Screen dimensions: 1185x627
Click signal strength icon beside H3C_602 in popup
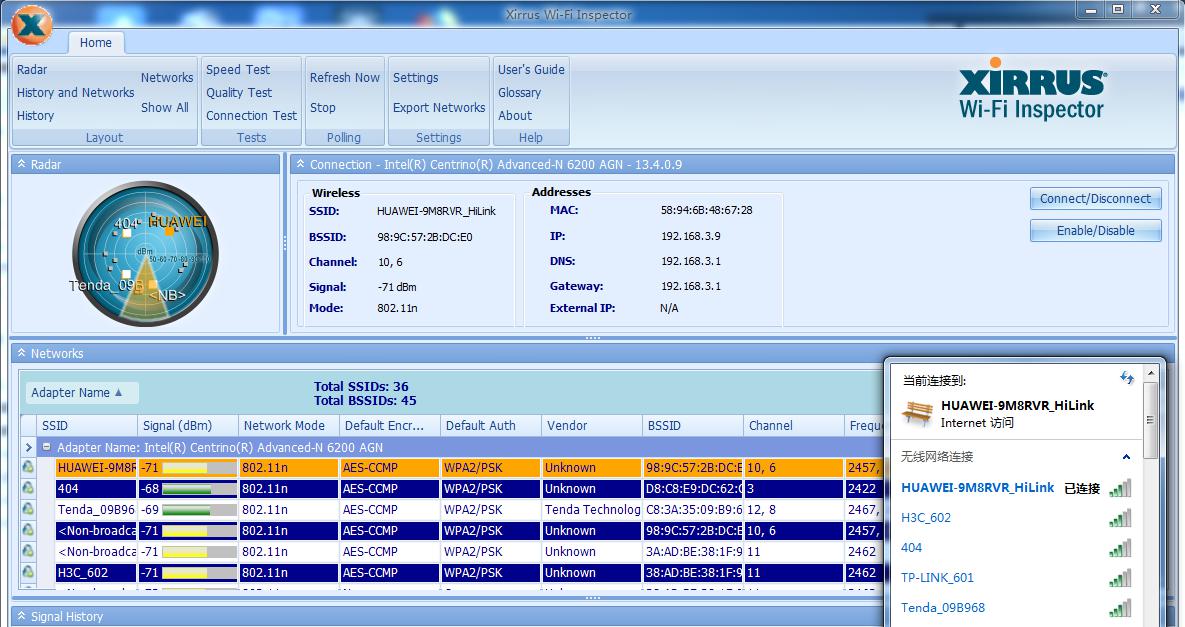tap(1121, 517)
